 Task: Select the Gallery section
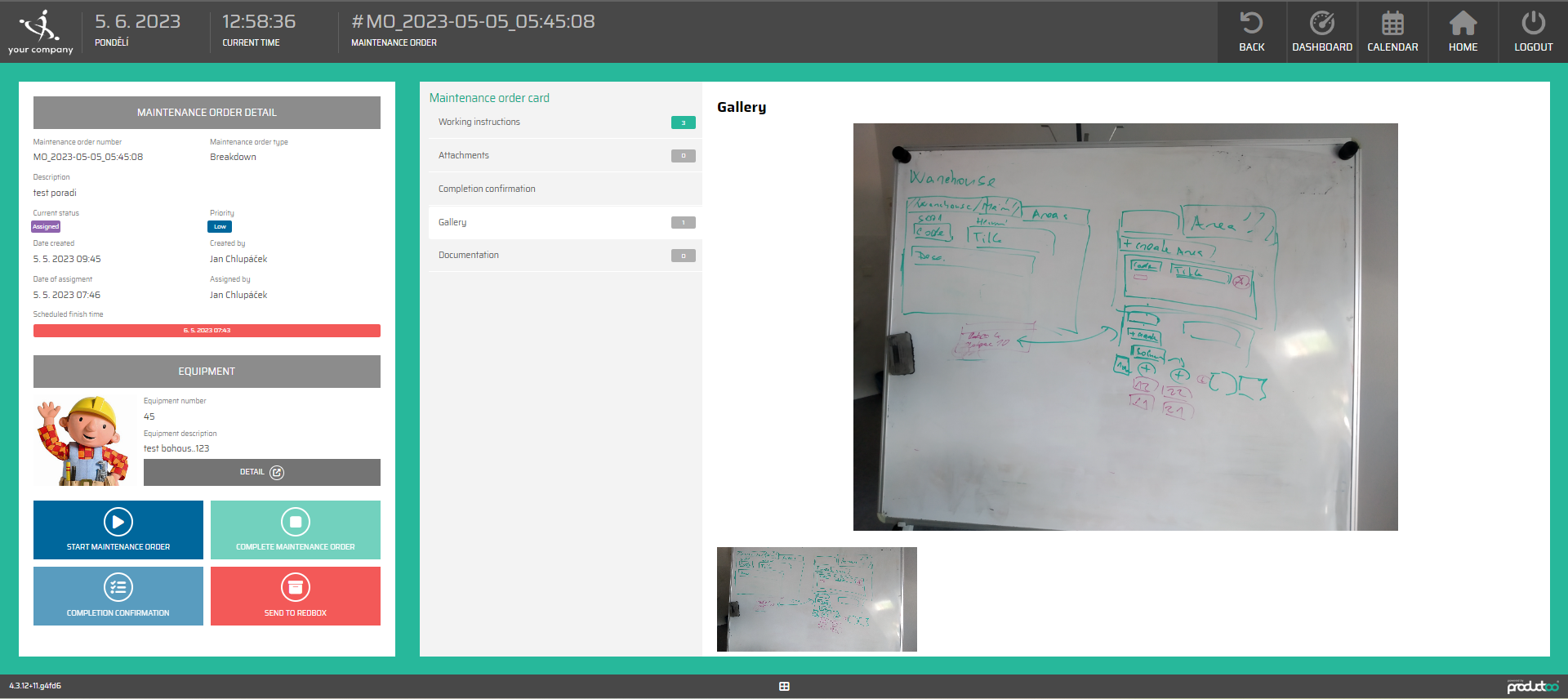pos(565,222)
